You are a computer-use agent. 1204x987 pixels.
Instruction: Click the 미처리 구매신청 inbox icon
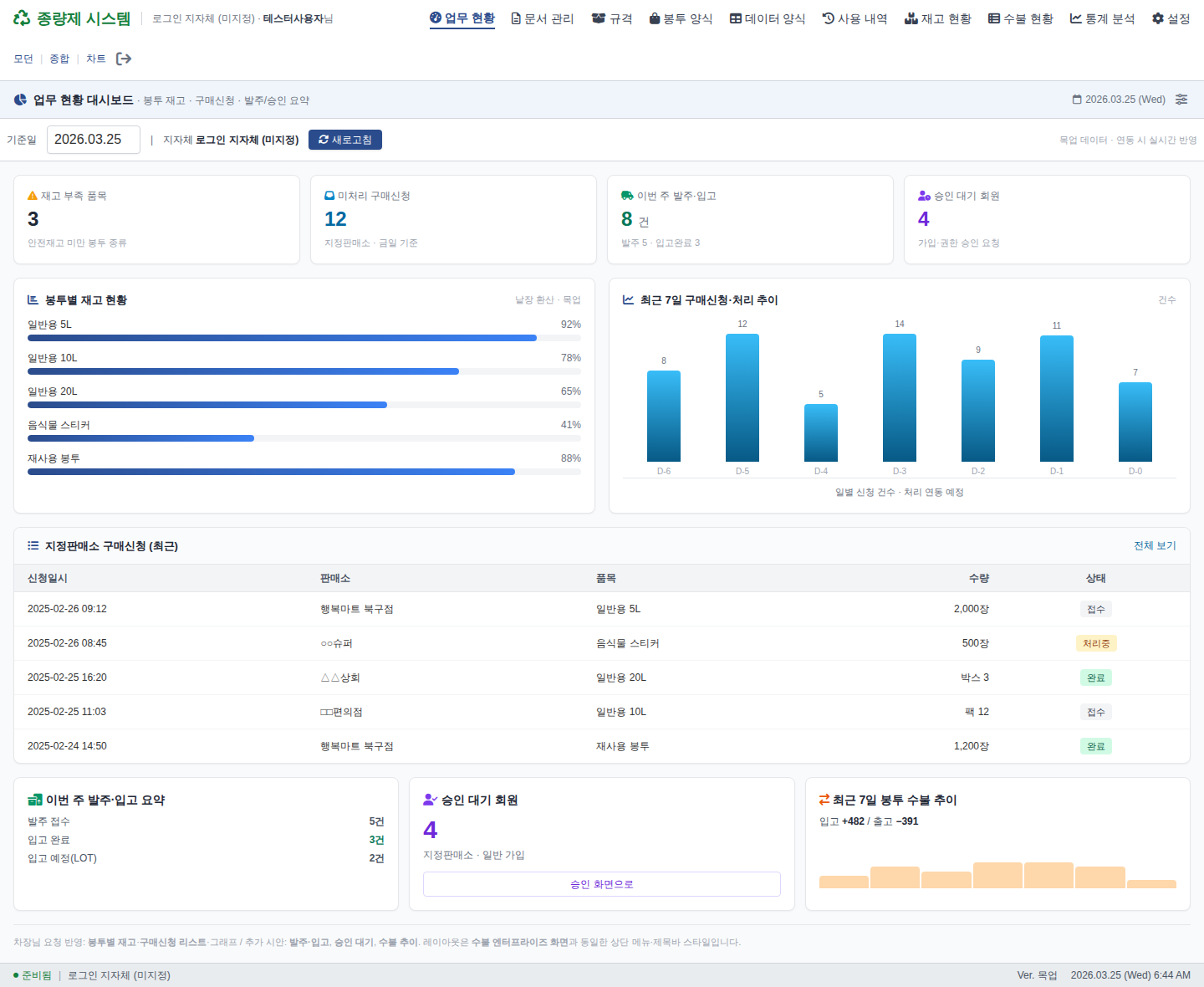(x=329, y=196)
